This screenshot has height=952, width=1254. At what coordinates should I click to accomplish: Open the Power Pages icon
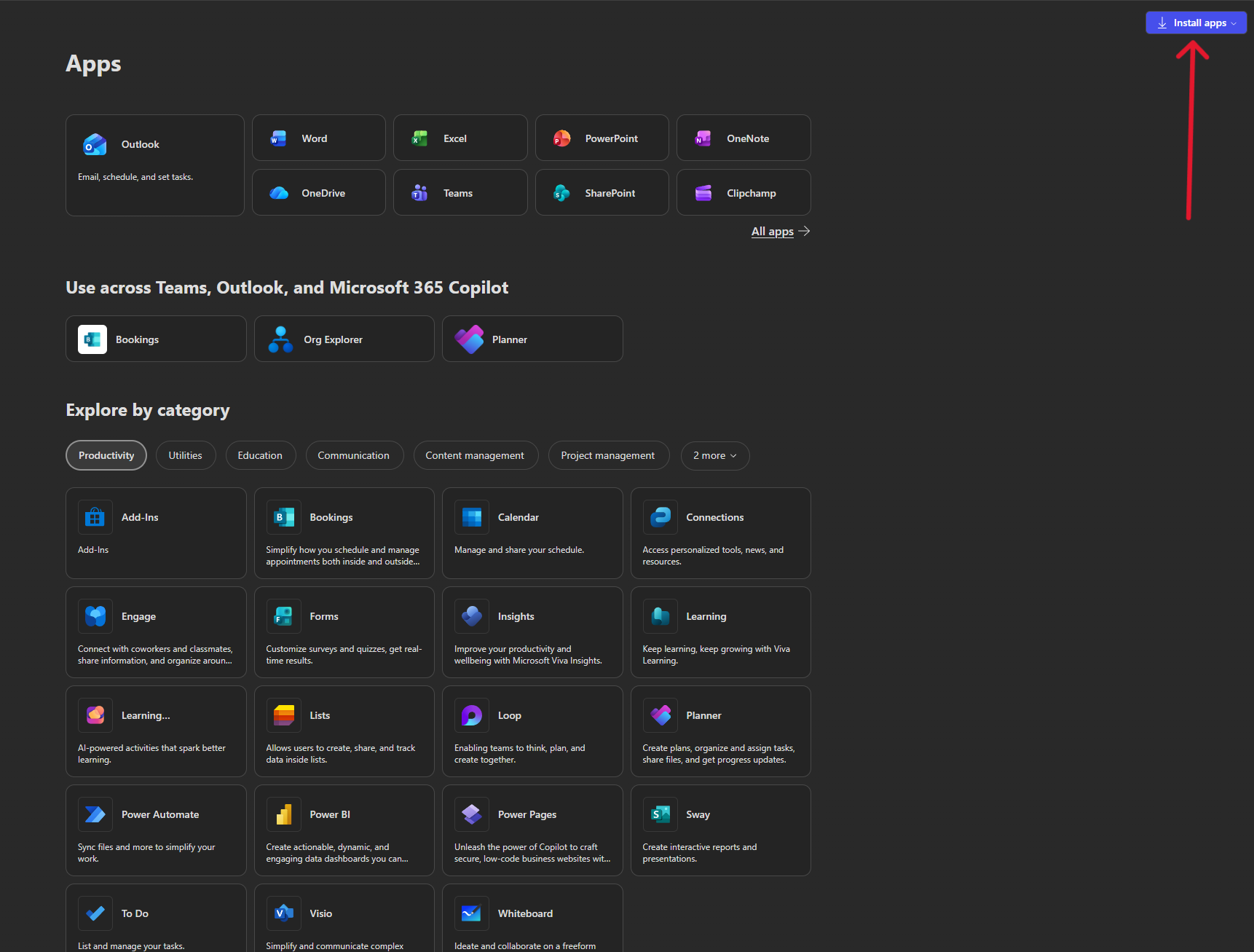click(x=472, y=814)
